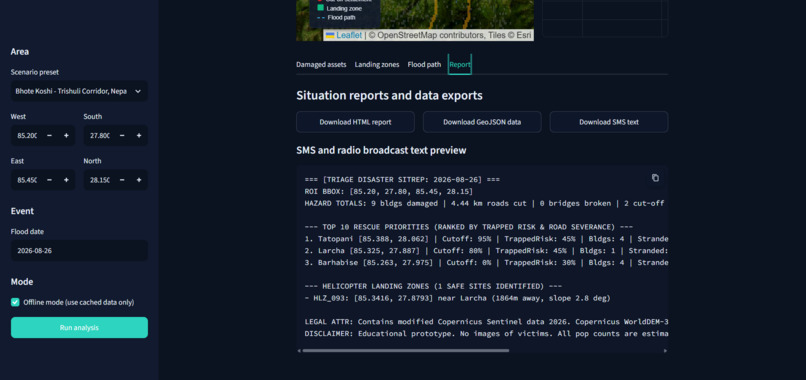Decrease the North coordinate value

coord(122,180)
